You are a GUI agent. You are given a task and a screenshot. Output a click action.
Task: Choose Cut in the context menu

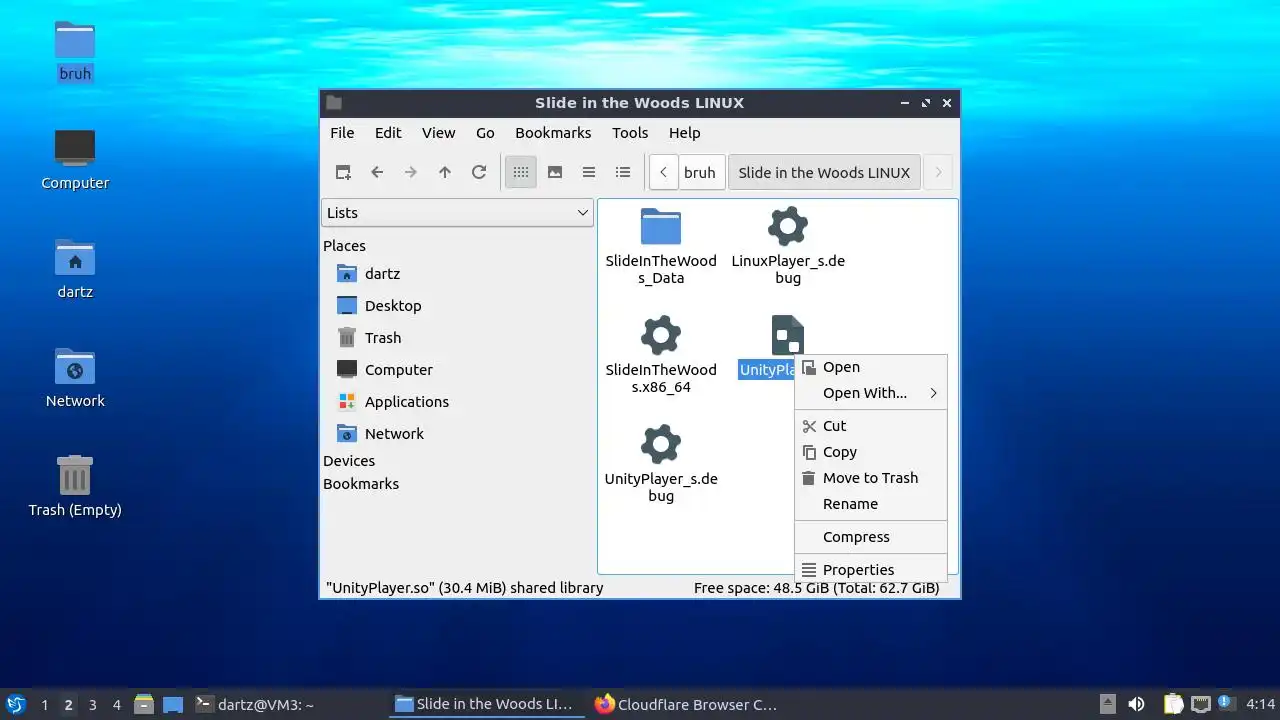(x=870, y=425)
